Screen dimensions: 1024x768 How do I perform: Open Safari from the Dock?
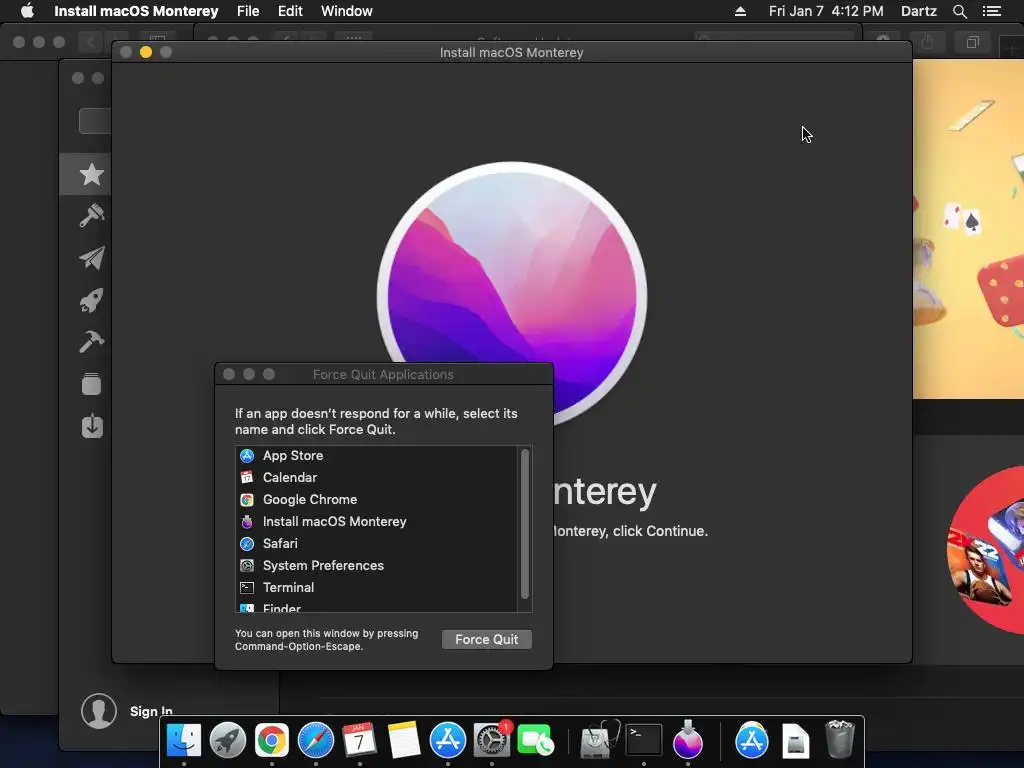click(x=315, y=741)
